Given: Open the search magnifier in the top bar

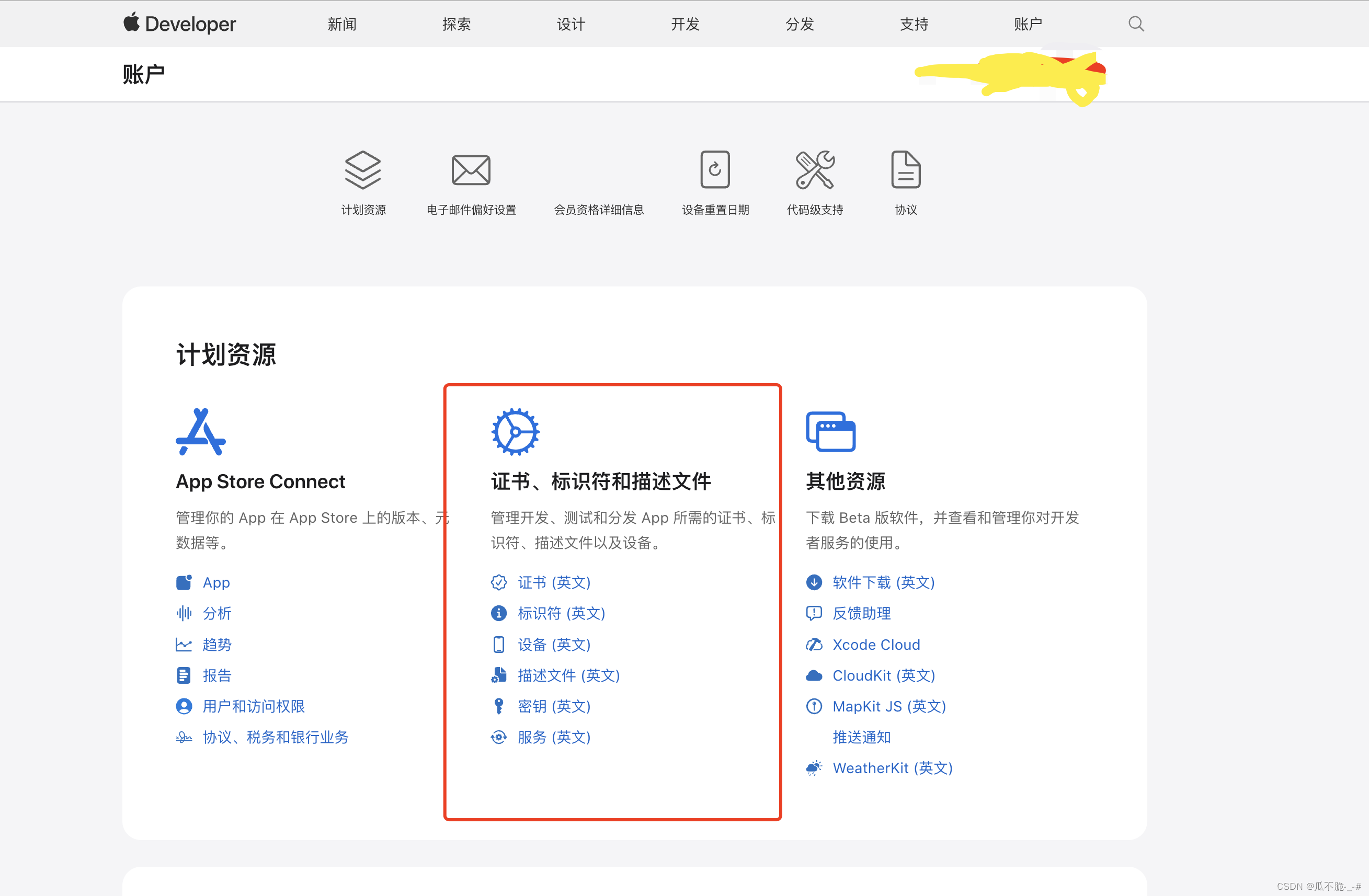Looking at the screenshot, I should pos(1135,24).
